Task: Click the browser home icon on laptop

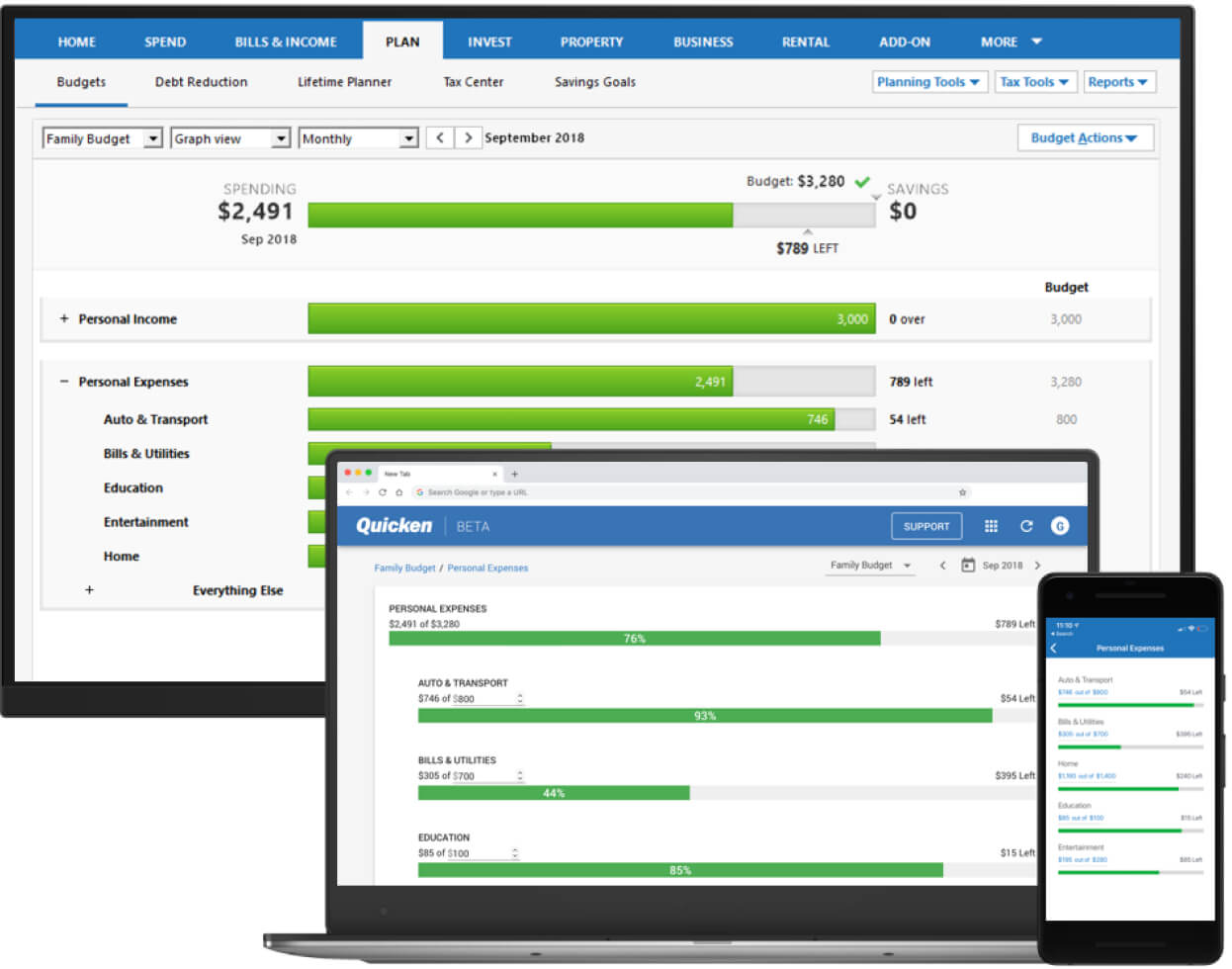Action: click(x=399, y=491)
